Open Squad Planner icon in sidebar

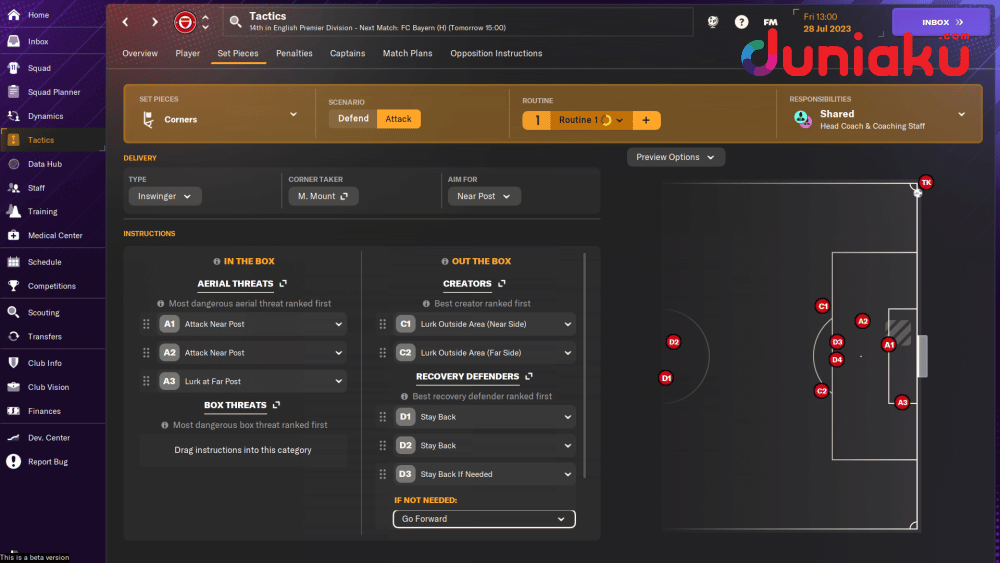pyautogui.click(x=13, y=92)
